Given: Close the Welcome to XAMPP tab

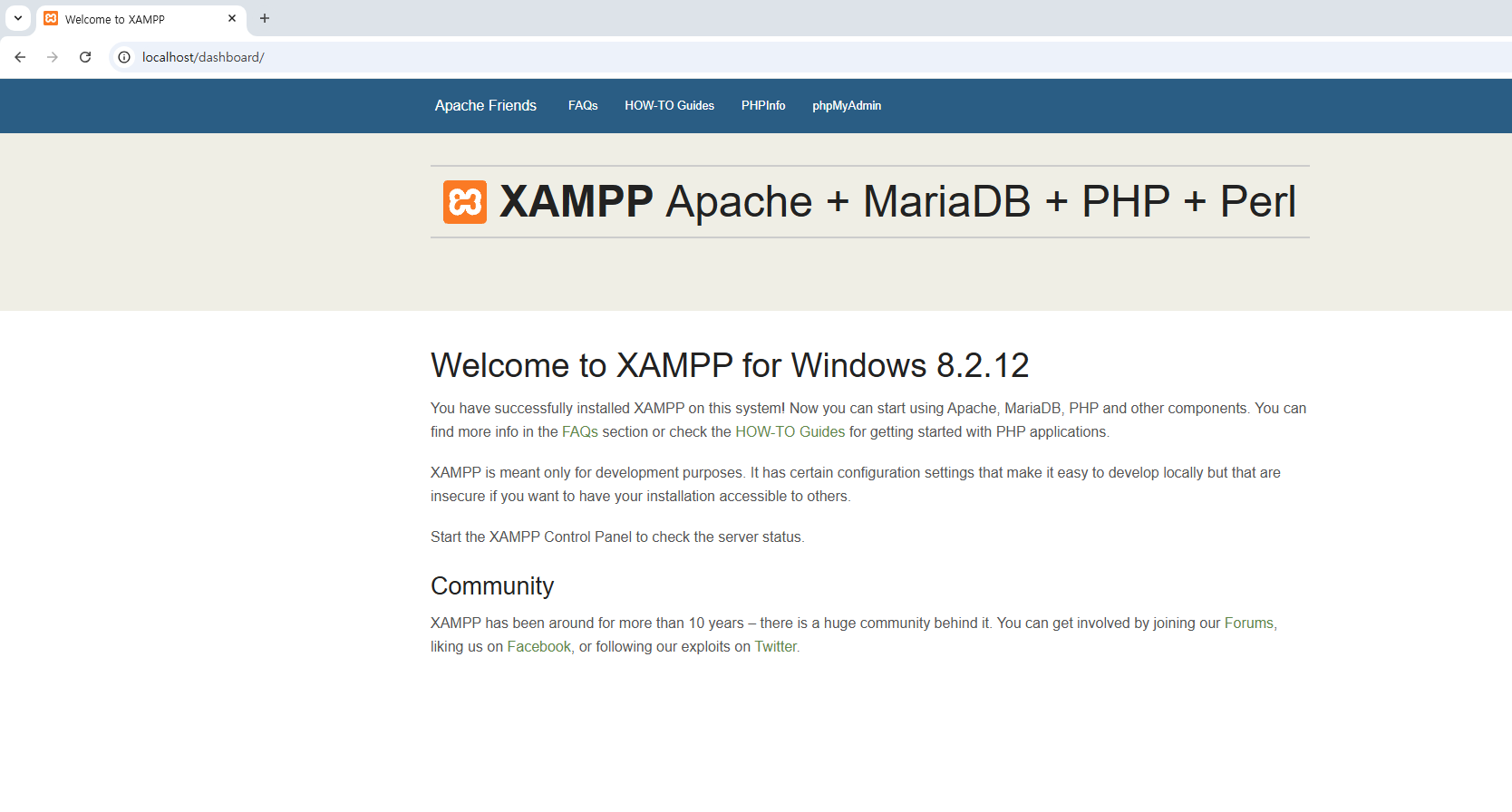Looking at the screenshot, I should (232, 18).
